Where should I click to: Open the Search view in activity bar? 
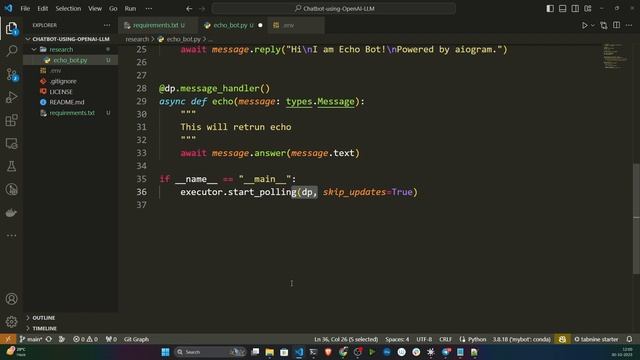(x=11, y=51)
